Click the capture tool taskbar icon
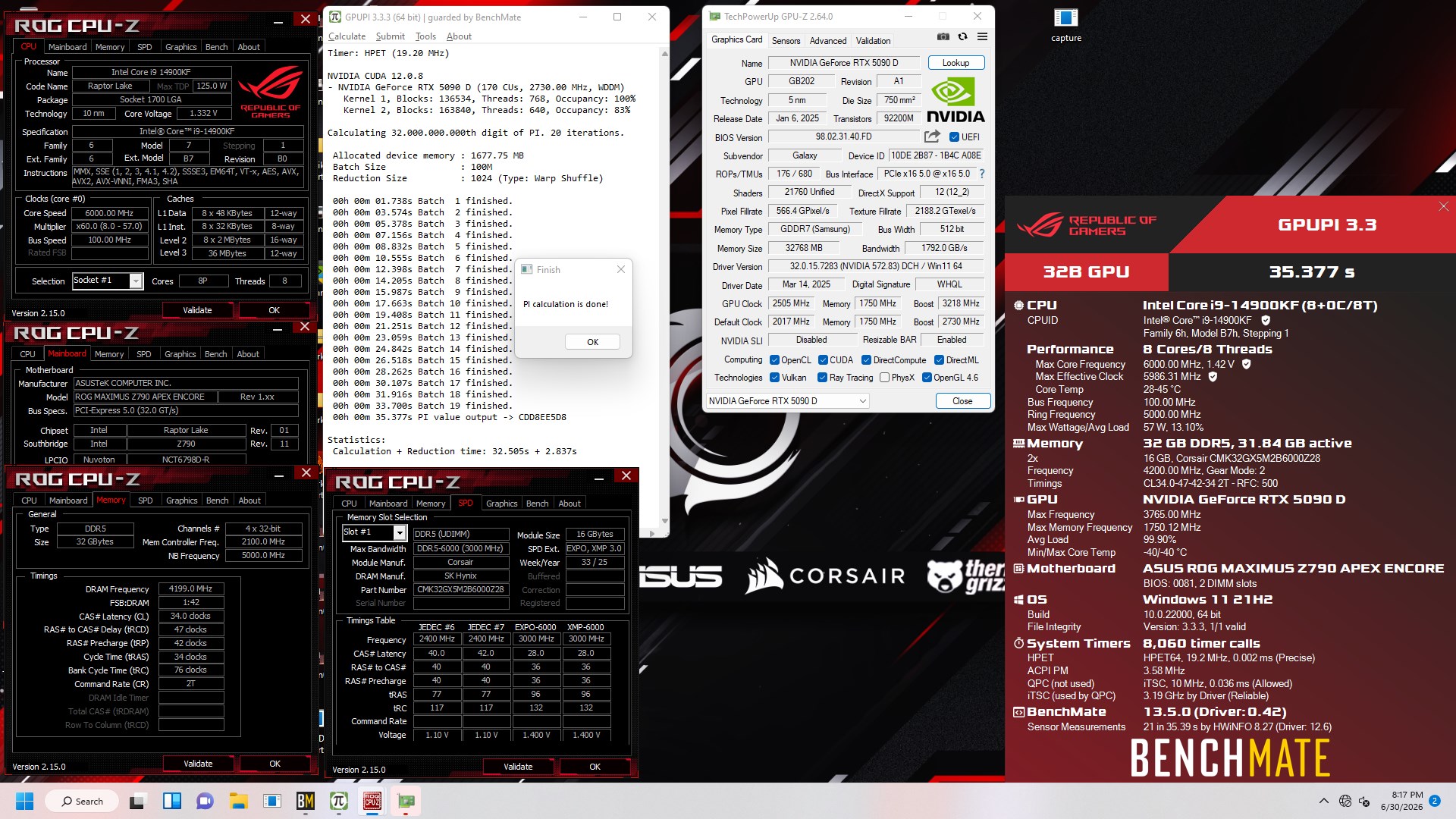 tap(271, 801)
